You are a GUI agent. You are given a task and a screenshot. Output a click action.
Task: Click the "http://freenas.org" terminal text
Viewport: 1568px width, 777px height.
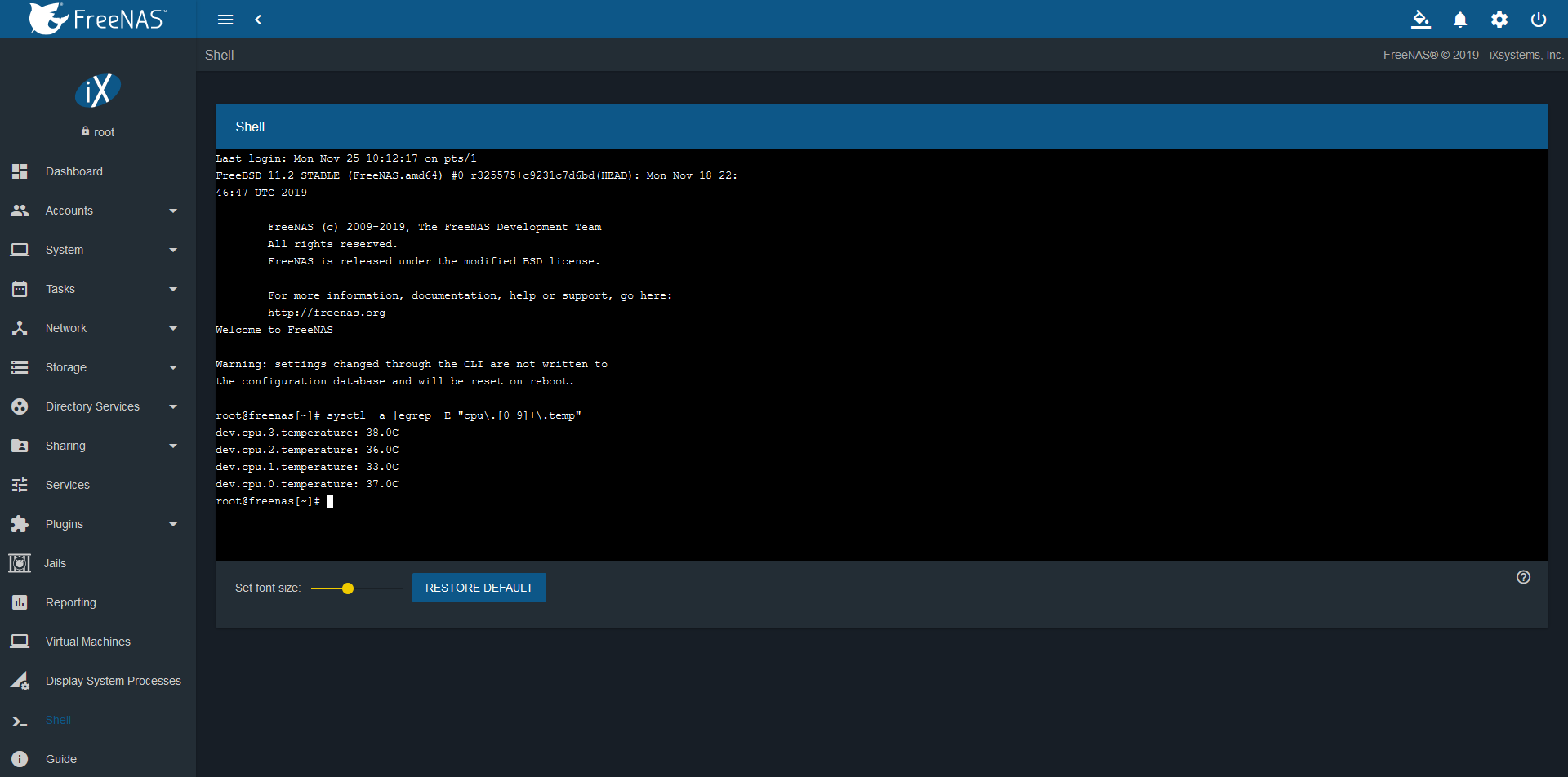(x=327, y=313)
